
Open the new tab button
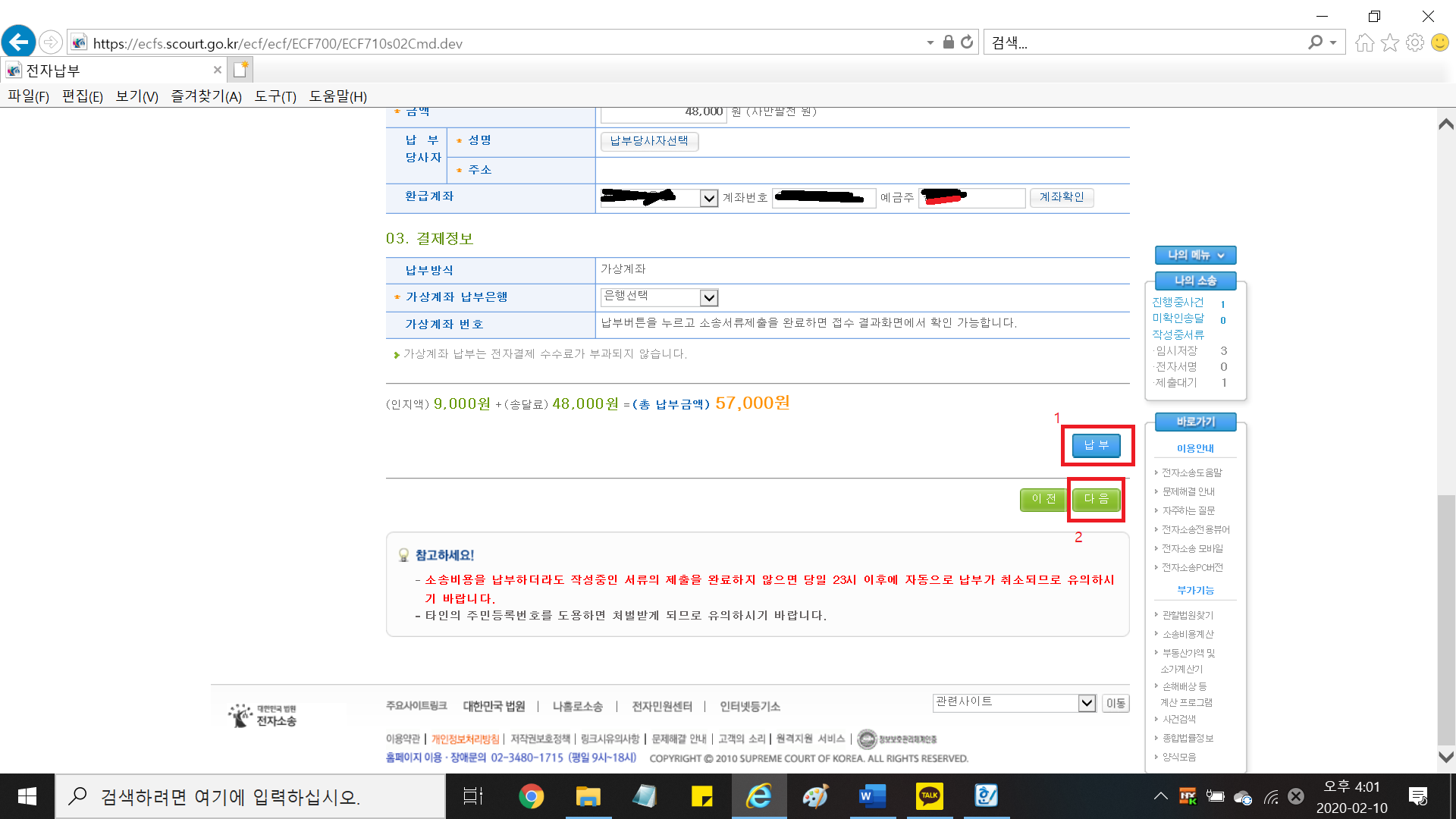point(240,70)
